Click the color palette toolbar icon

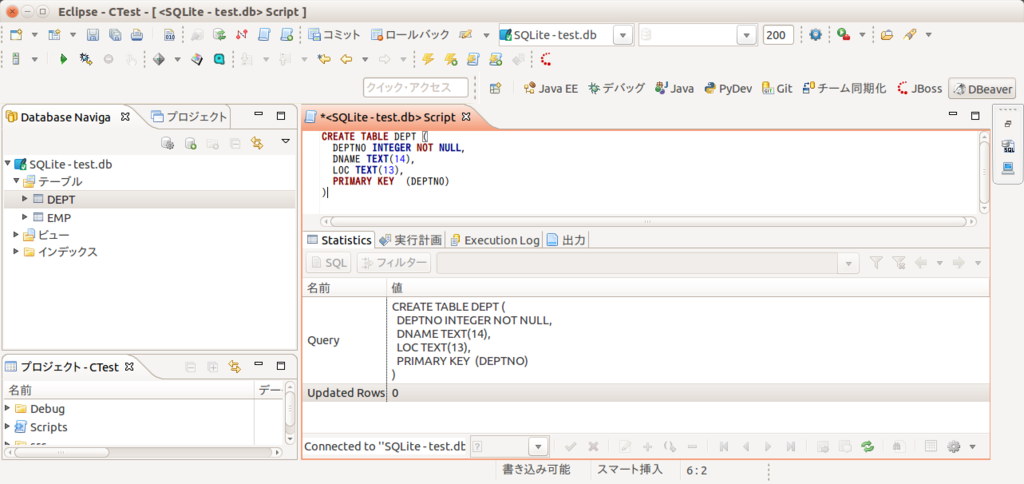(x=197, y=59)
